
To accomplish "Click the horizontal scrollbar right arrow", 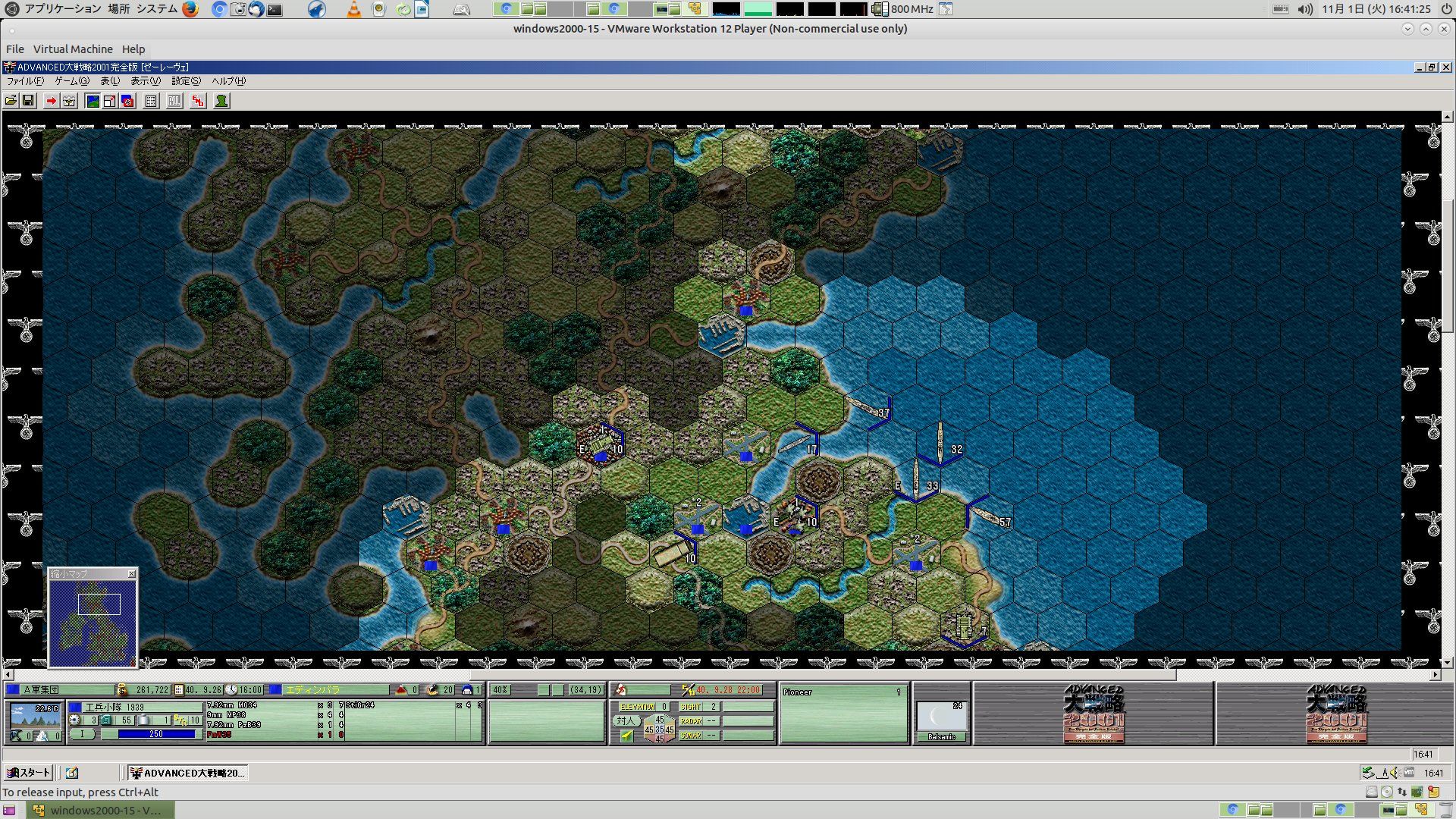I will click(1436, 674).
